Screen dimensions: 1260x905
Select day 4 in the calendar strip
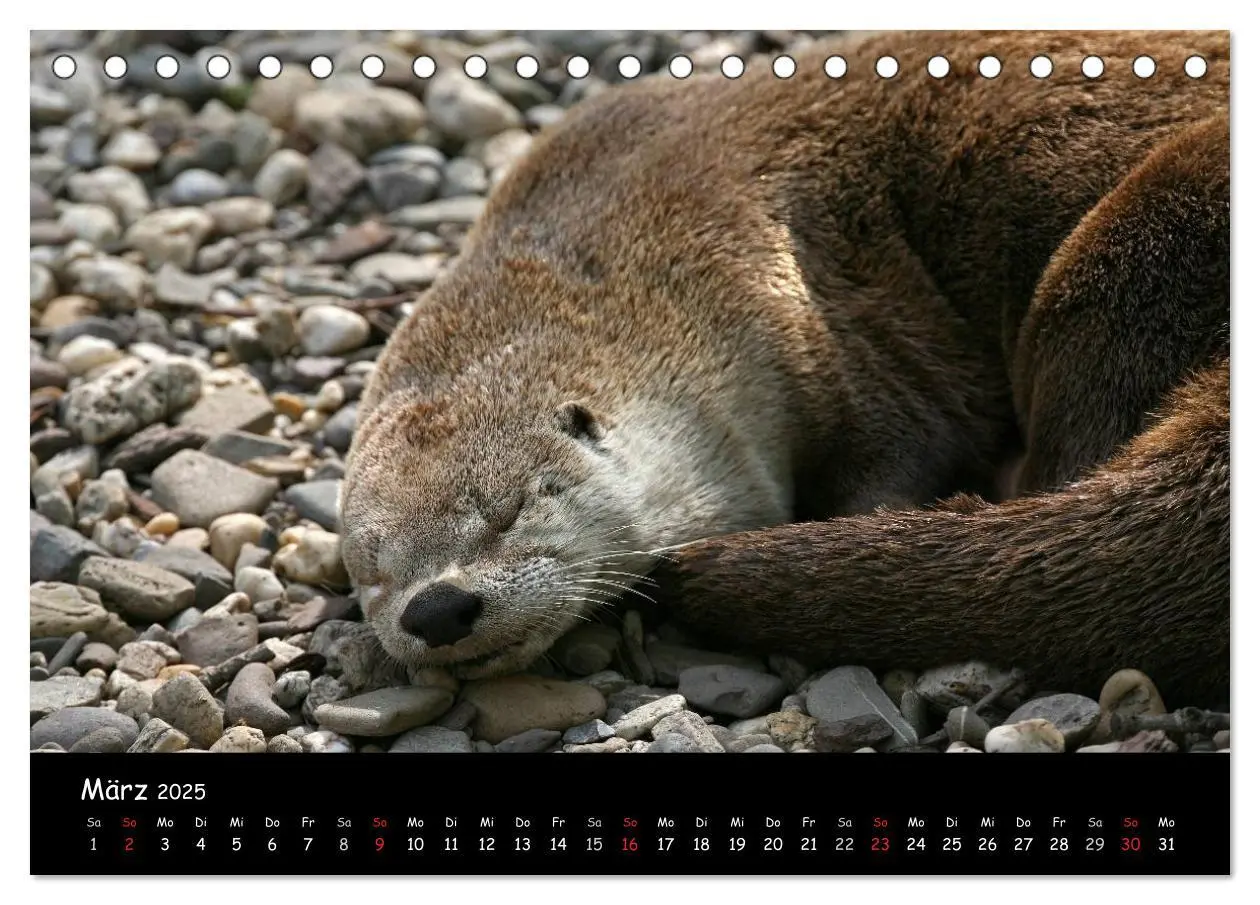(201, 844)
